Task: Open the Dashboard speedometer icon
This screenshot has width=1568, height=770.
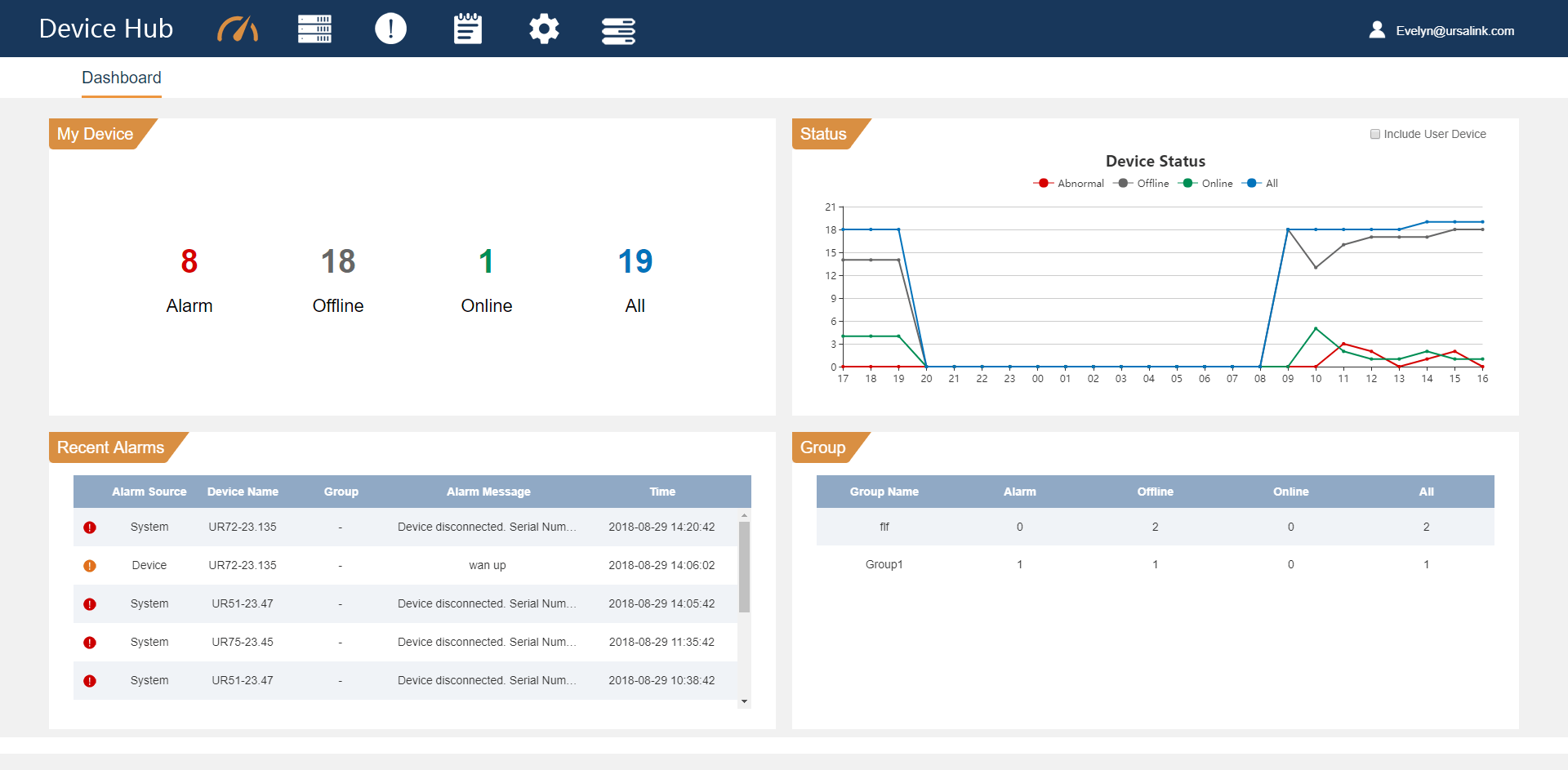Action: pyautogui.click(x=237, y=29)
